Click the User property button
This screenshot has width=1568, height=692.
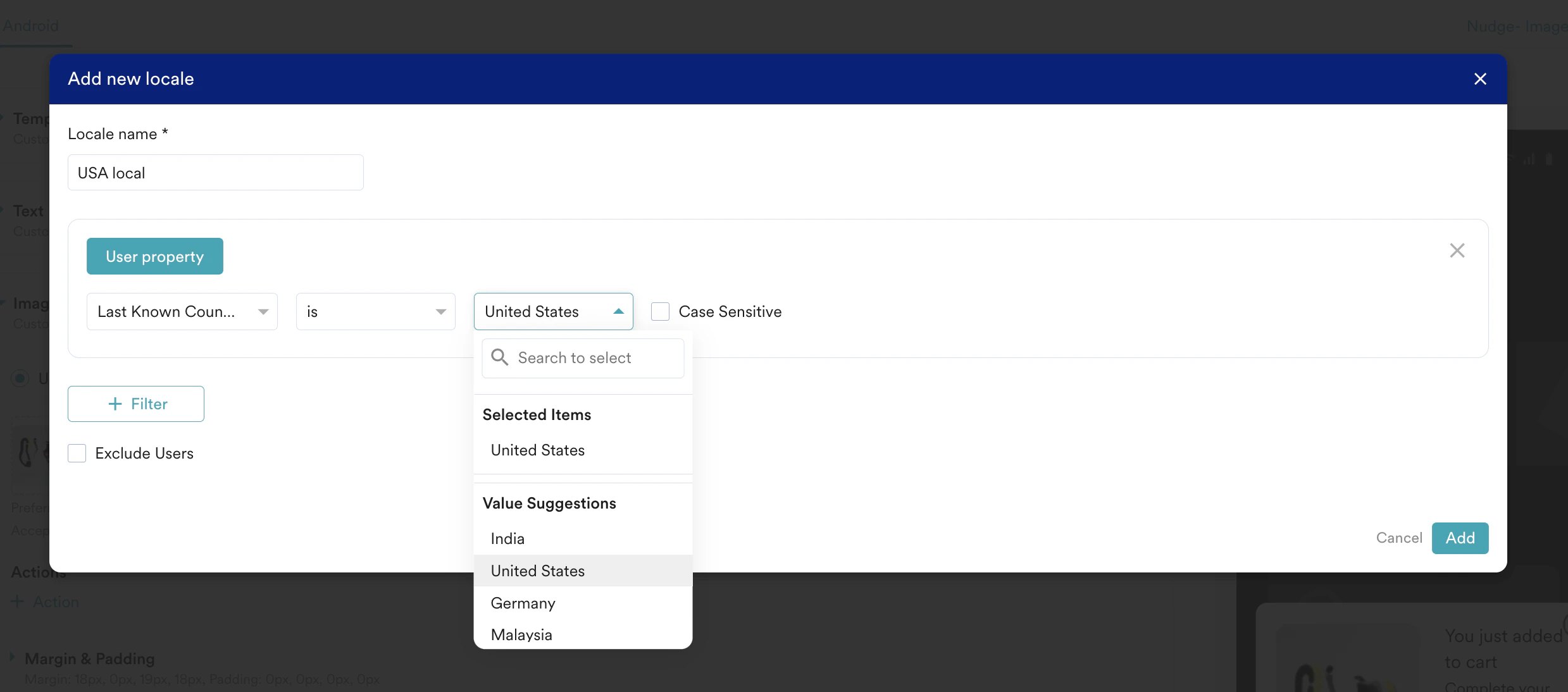coord(154,256)
